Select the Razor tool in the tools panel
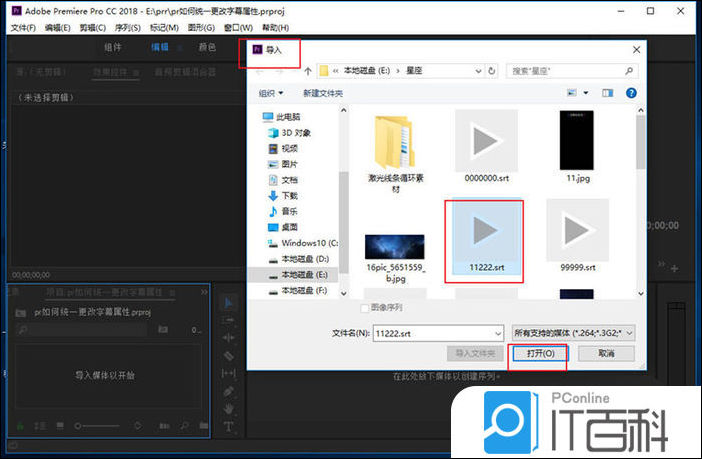Screen dimensions: 702x459 pyautogui.click(x=228, y=355)
